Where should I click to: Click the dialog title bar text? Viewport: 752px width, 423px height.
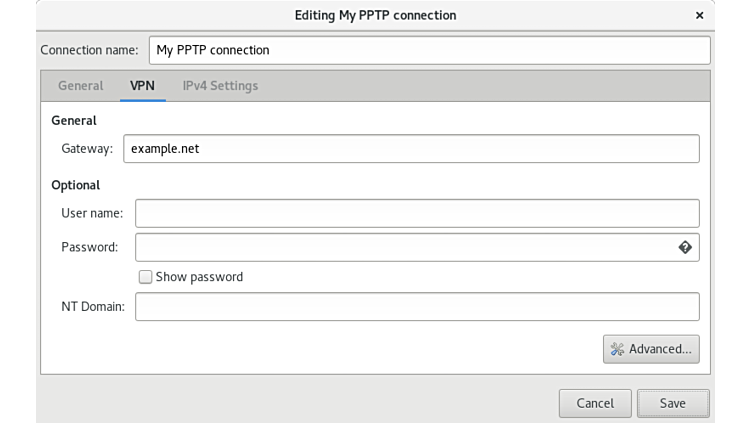[x=375, y=15]
